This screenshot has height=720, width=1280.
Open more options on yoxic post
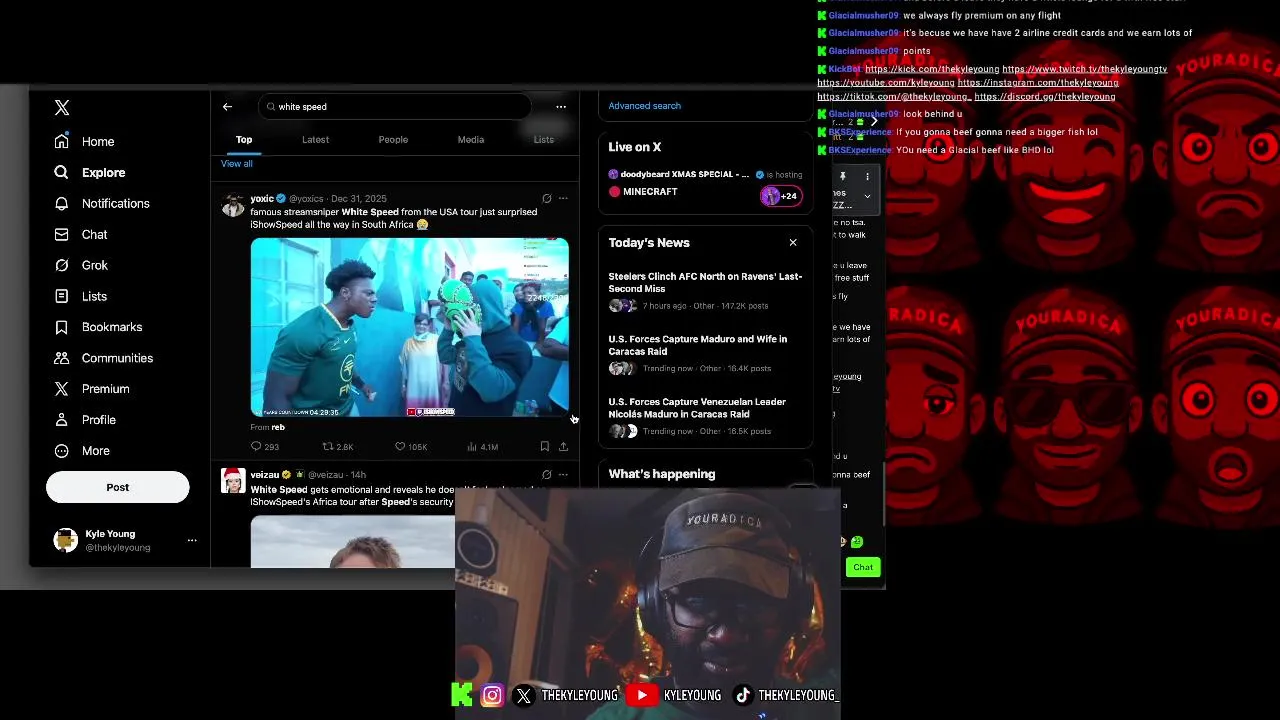click(x=563, y=198)
